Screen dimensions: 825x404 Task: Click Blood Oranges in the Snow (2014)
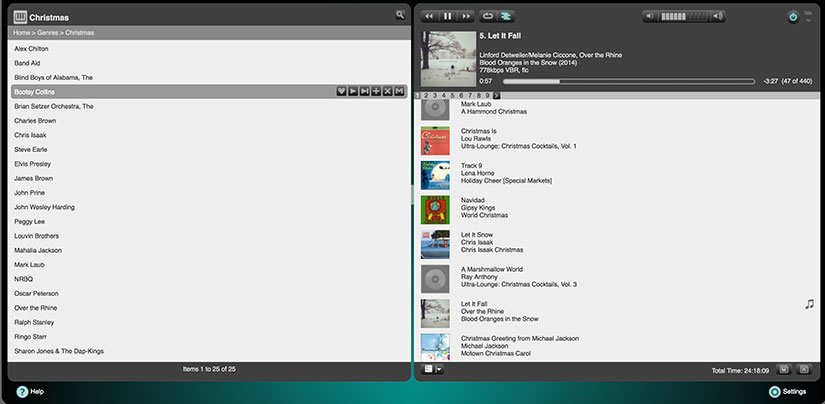(x=528, y=63)
